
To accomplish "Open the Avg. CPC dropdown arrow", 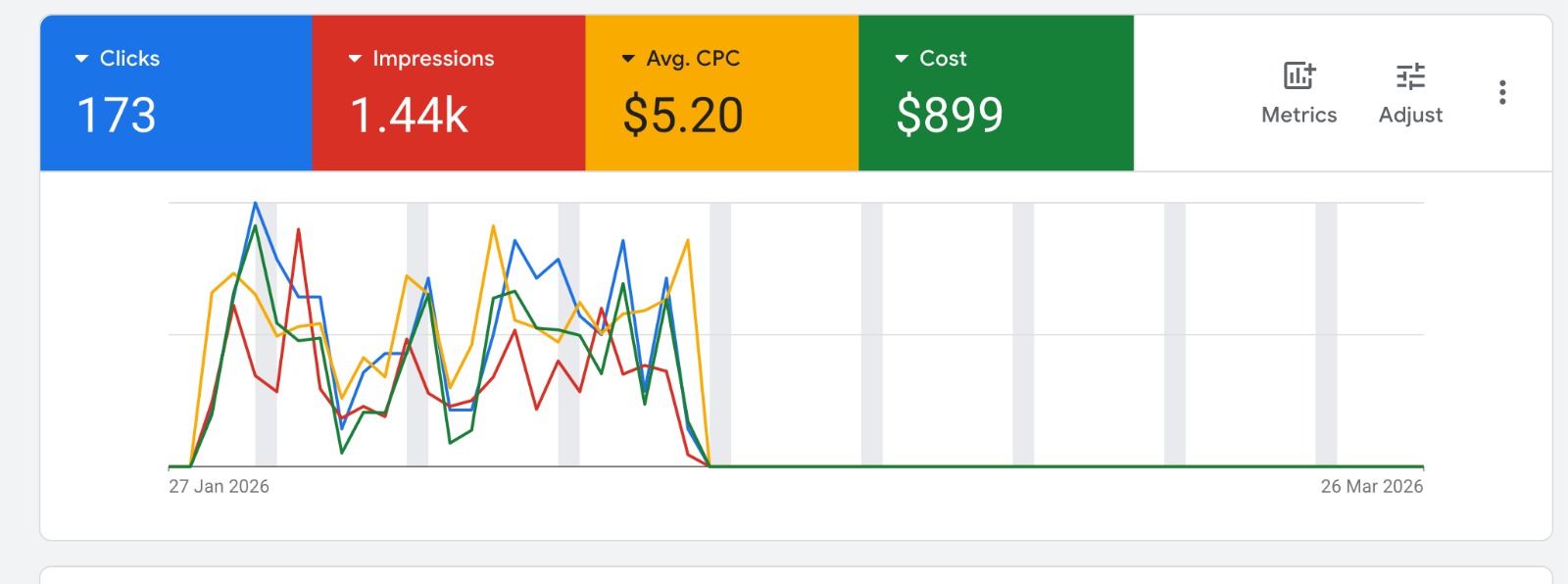I will 628,59.
